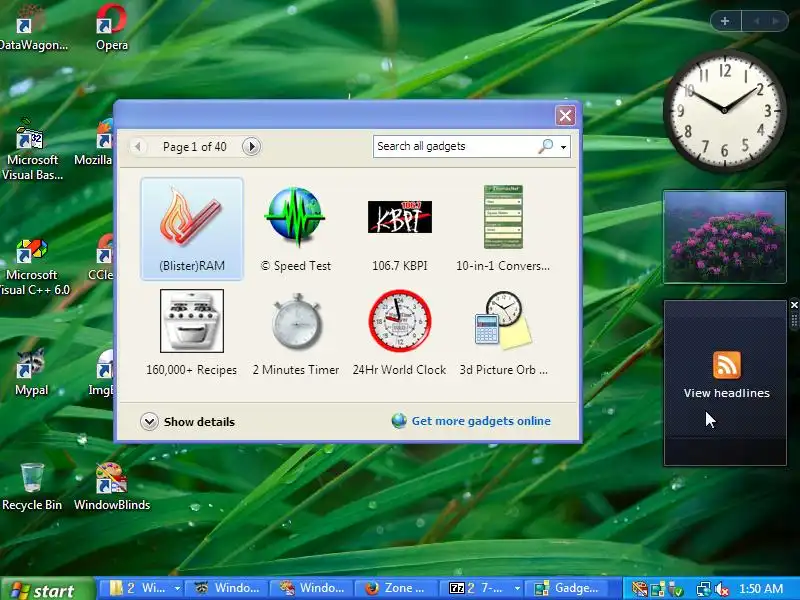Expand Show details chevron
This screenshot has width=800, height=600.
tap(149, 422)
